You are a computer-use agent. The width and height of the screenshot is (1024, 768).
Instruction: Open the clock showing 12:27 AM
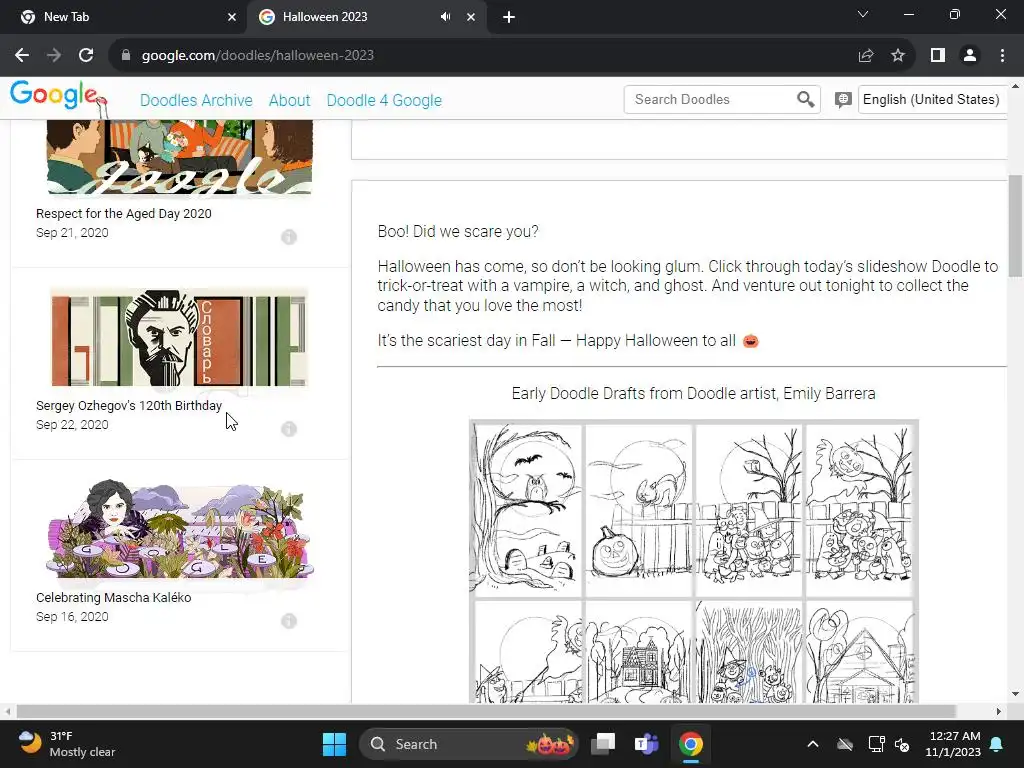click(953, 744)
